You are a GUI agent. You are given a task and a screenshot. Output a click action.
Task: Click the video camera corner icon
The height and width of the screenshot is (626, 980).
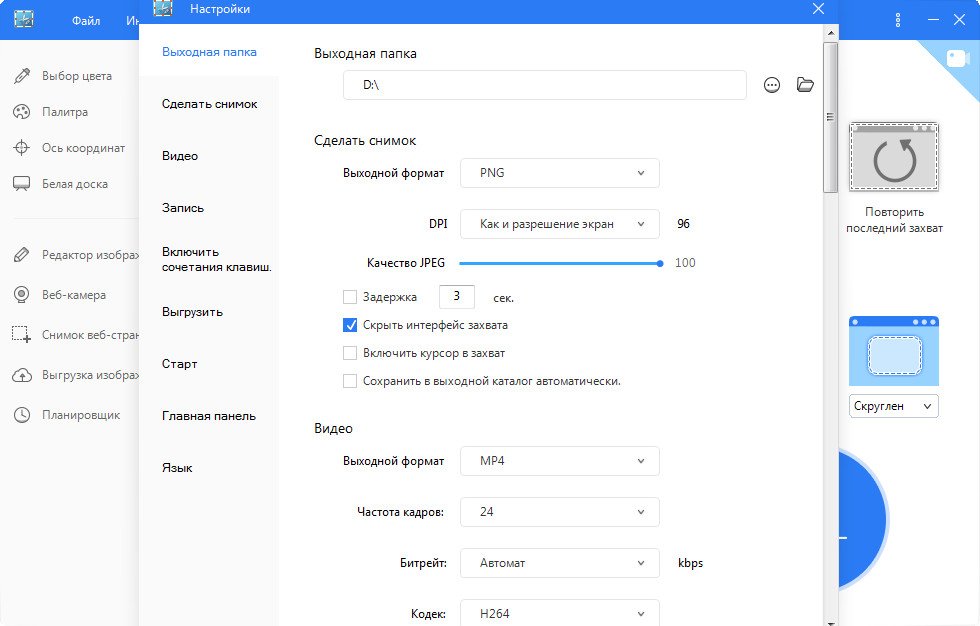pyautogui.click(x=957, y=58)
